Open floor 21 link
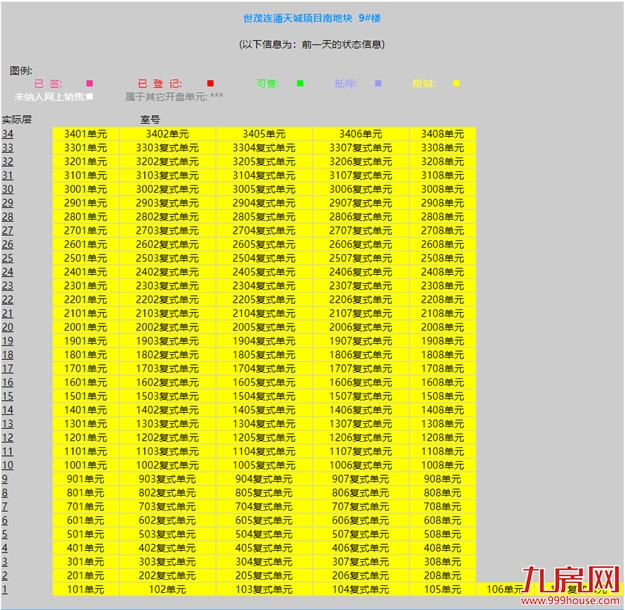This screenshot has width=625, height=610. click(8, 313)
